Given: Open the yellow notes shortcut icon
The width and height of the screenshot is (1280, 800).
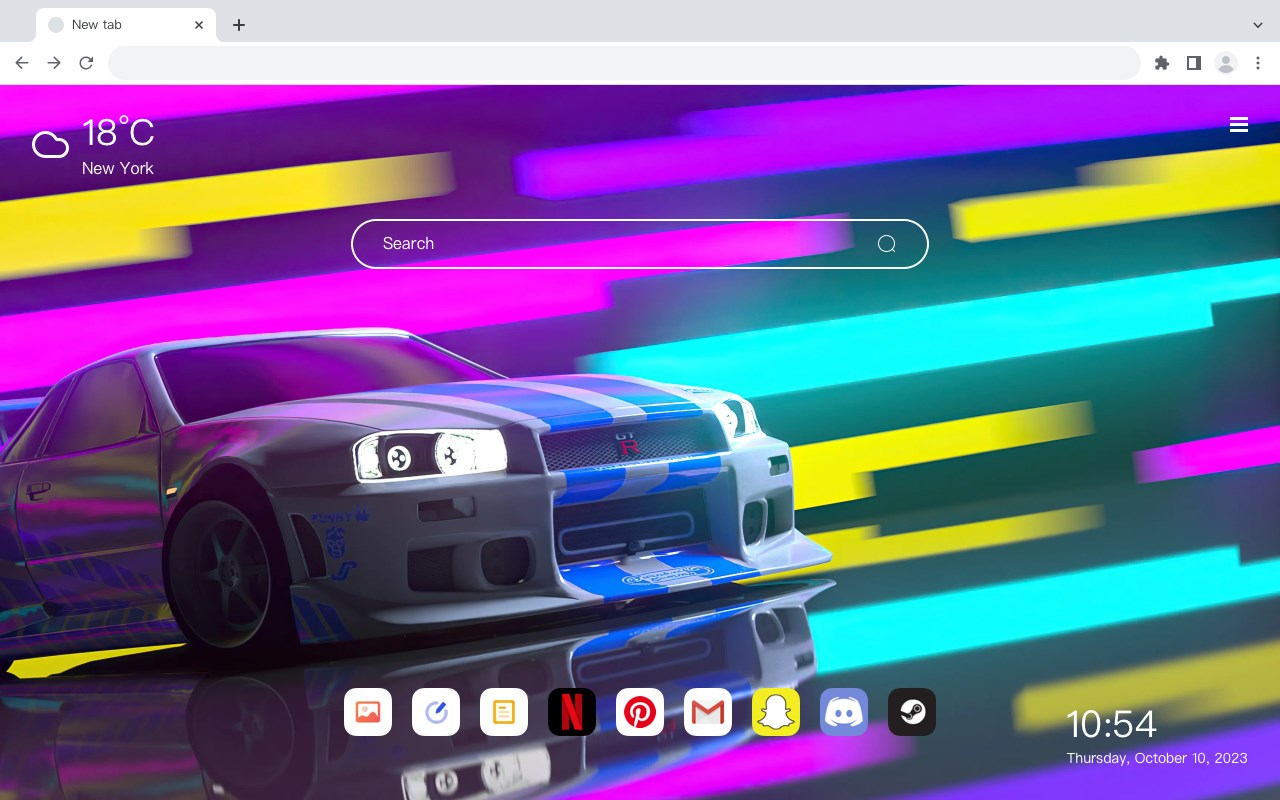Looking at the screenshot, I should click(504, 712).
